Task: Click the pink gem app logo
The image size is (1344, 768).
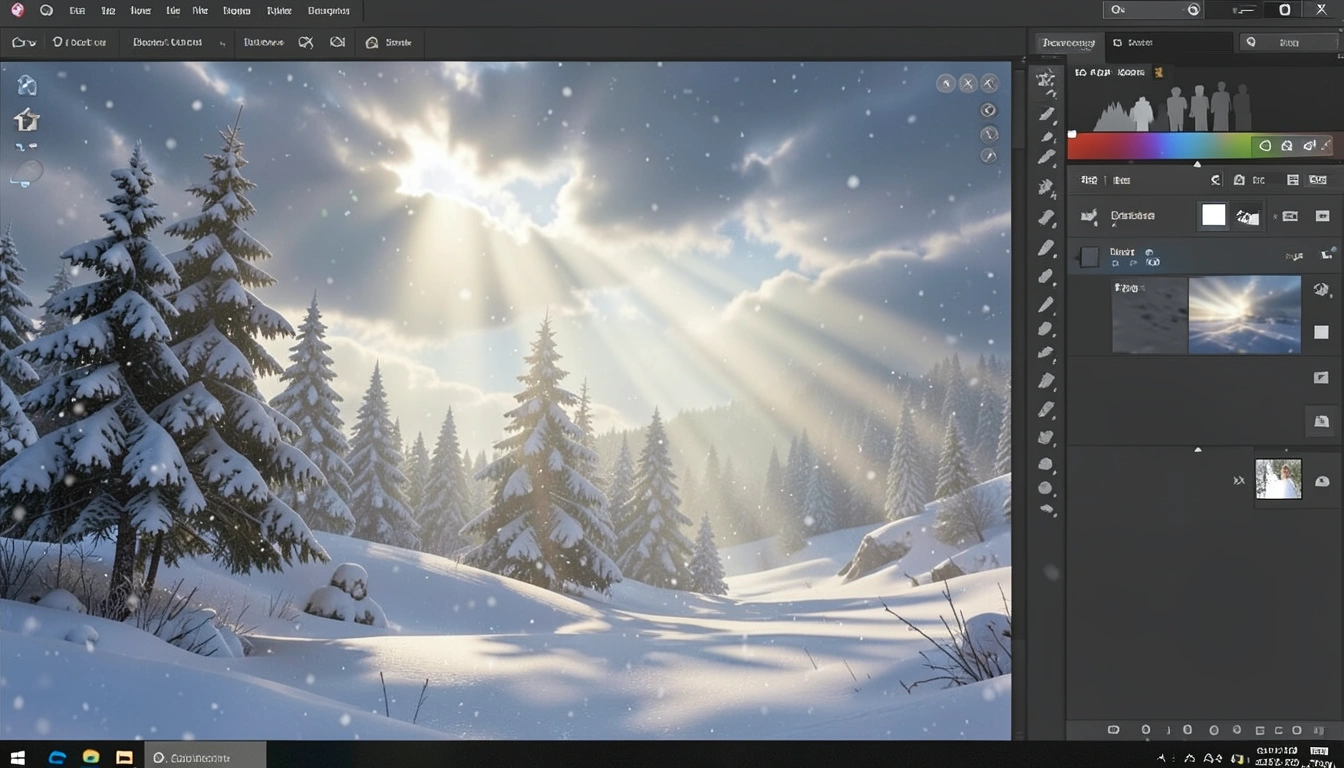Action: tap(17, 10)
